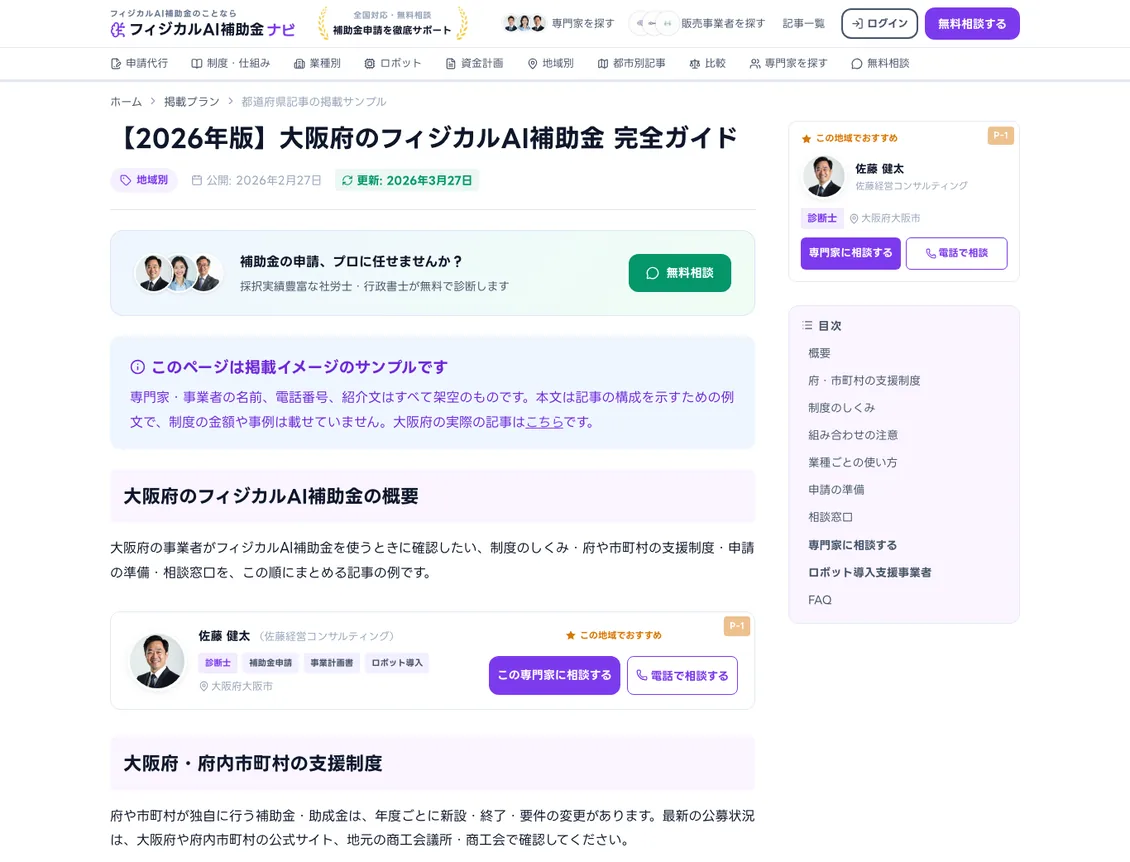This screenshot has height=862, width=1130.
Task: Jump to 府・市町村の支援制度 in contents
Action: pos(864,381)
